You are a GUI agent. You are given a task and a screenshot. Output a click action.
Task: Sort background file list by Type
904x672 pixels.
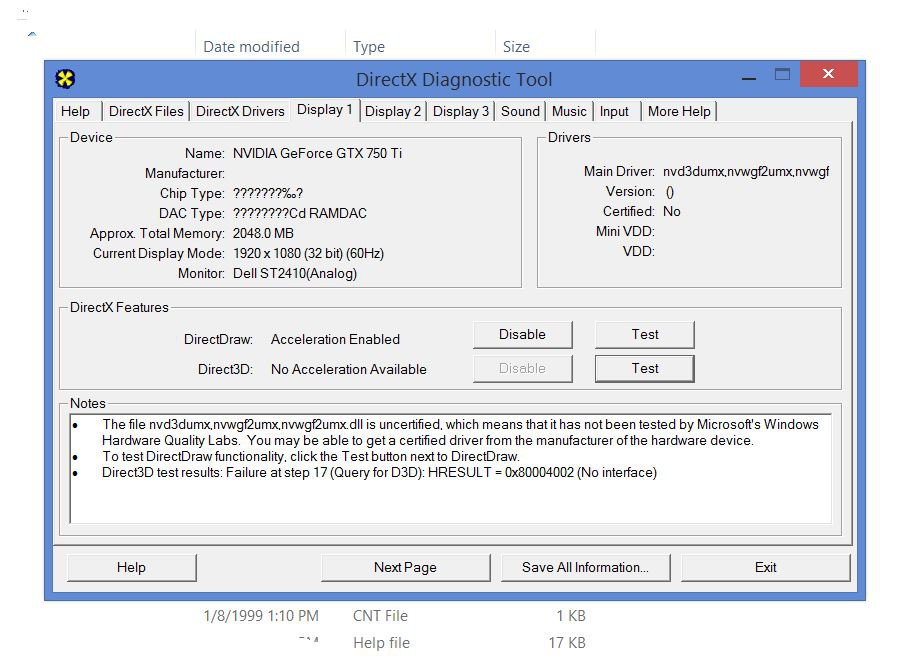(x=369, y=47)
